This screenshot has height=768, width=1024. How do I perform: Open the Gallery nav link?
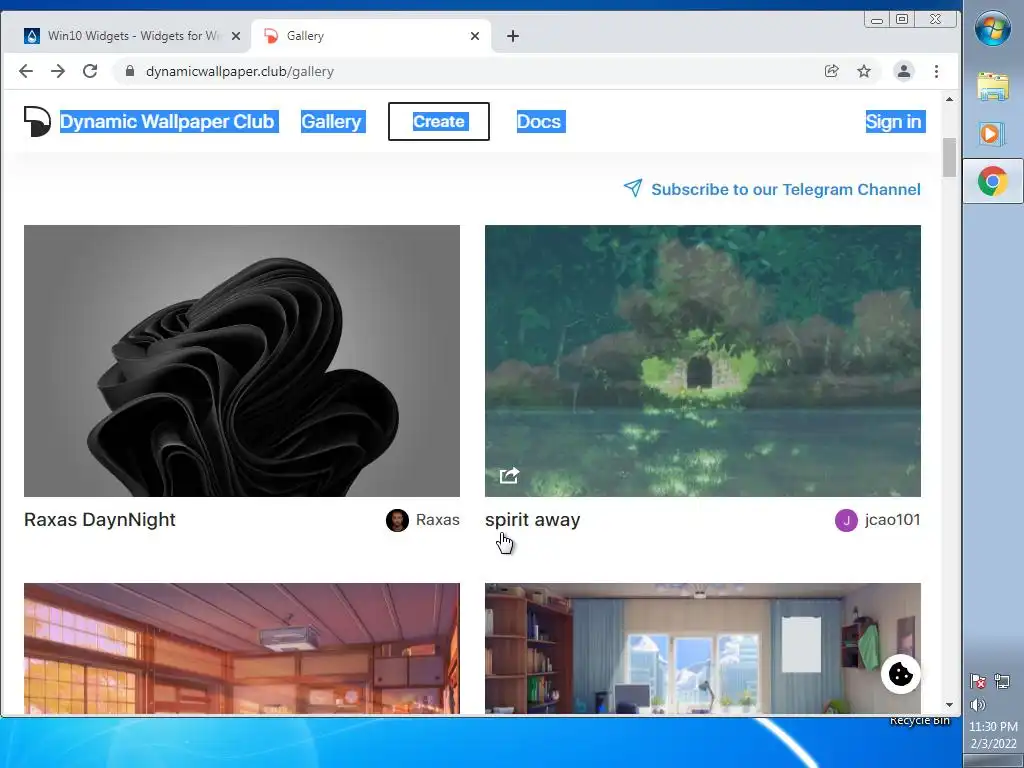click(333, 121)
